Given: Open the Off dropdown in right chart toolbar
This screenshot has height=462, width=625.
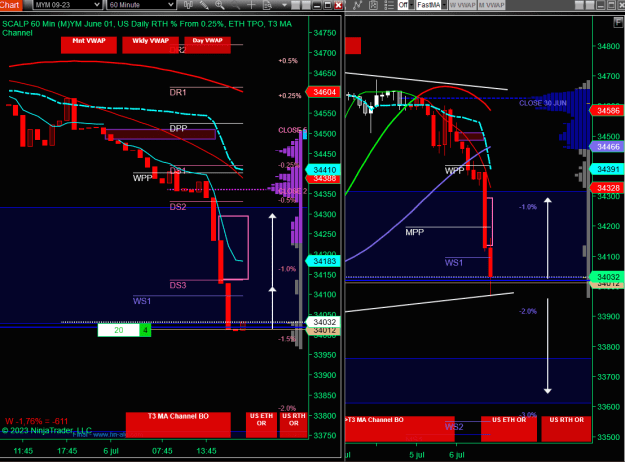Looking at the screenshot, I should coord(405,5).
